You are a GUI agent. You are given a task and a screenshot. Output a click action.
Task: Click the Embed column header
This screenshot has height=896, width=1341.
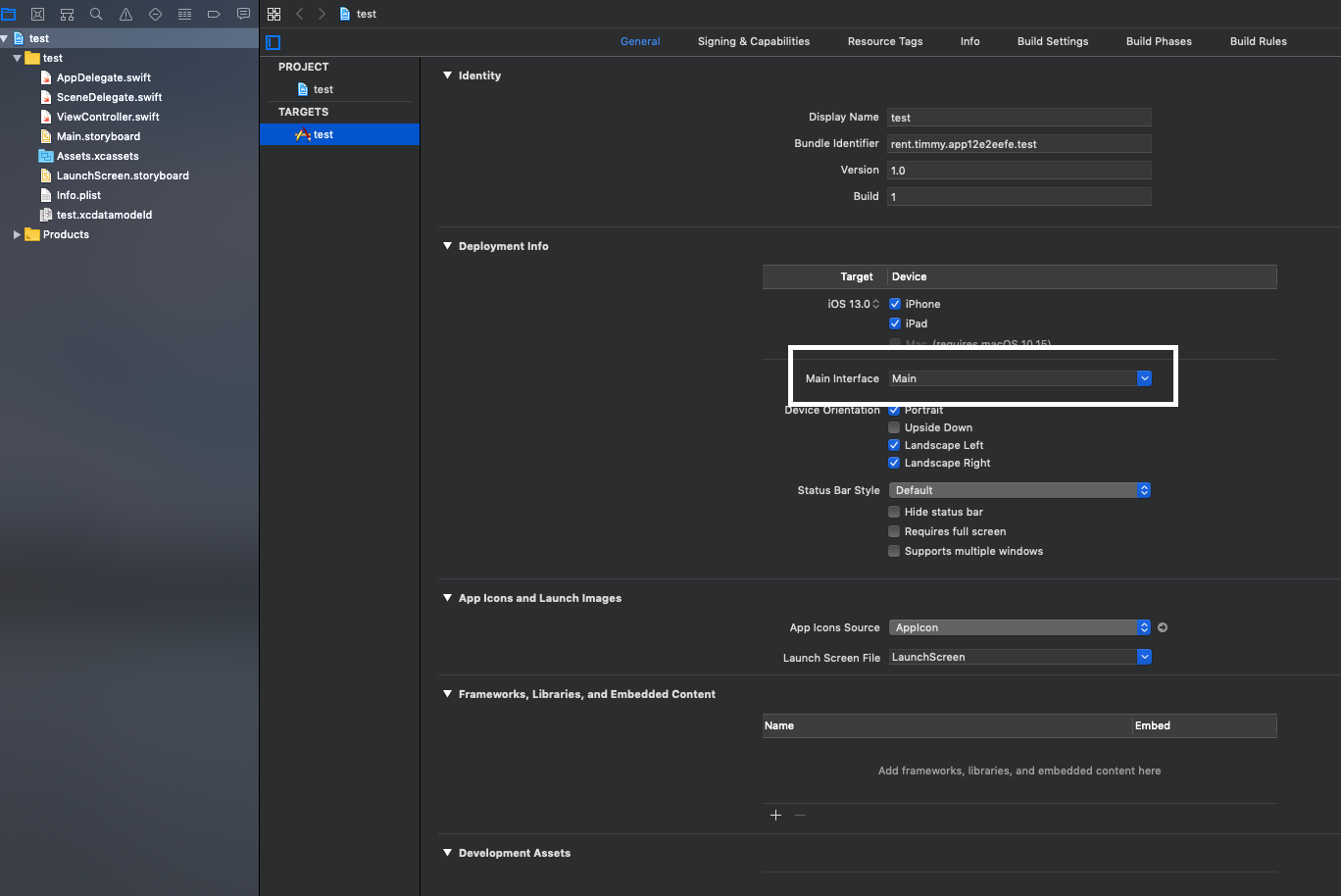click(x=1204, y=725)
